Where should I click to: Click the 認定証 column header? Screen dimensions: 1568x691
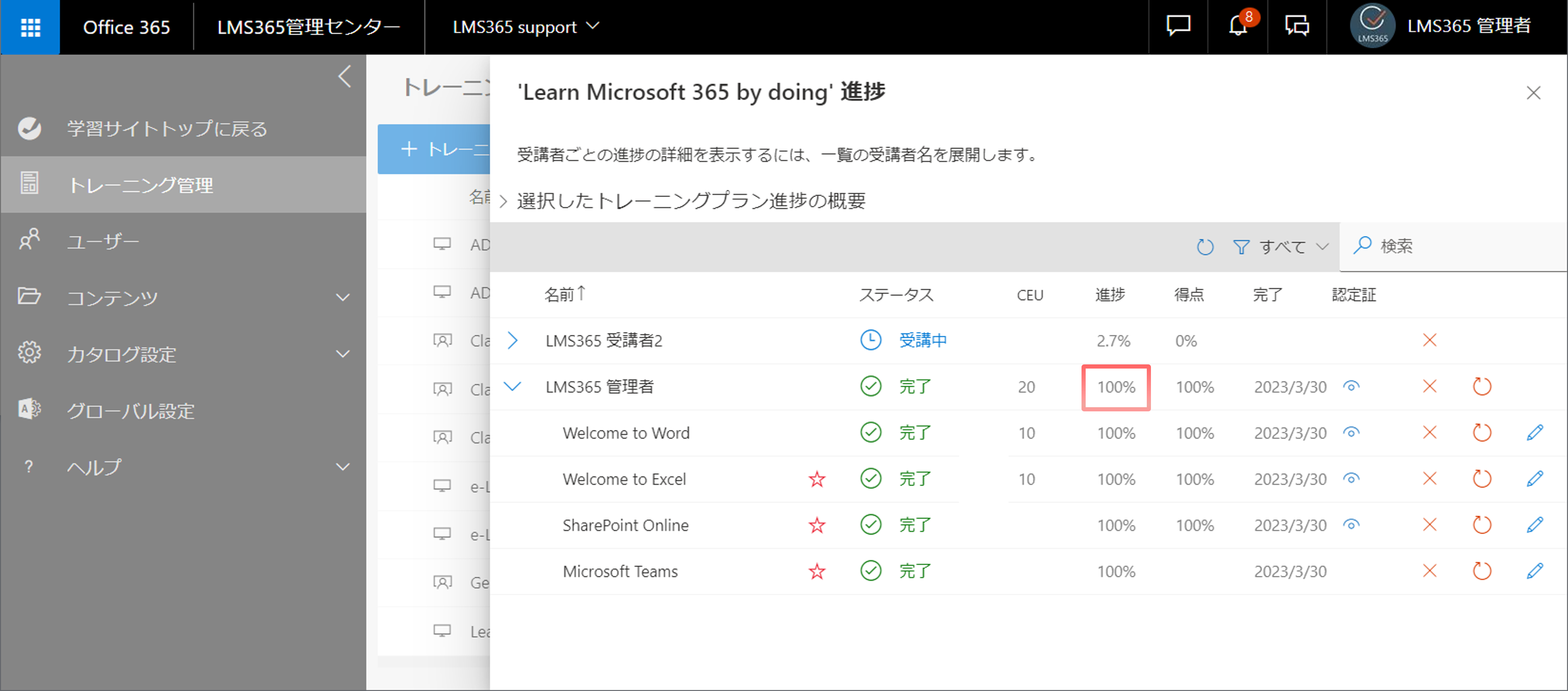[1354, 295]
